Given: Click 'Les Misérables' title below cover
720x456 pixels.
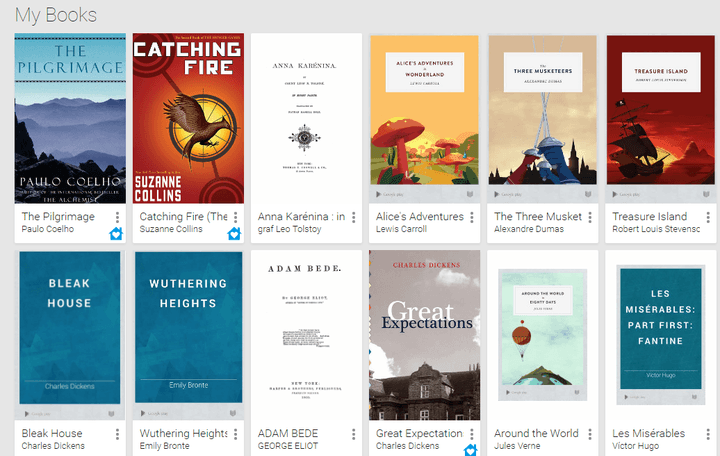Looking at the screenshot, I should (648, 433).
